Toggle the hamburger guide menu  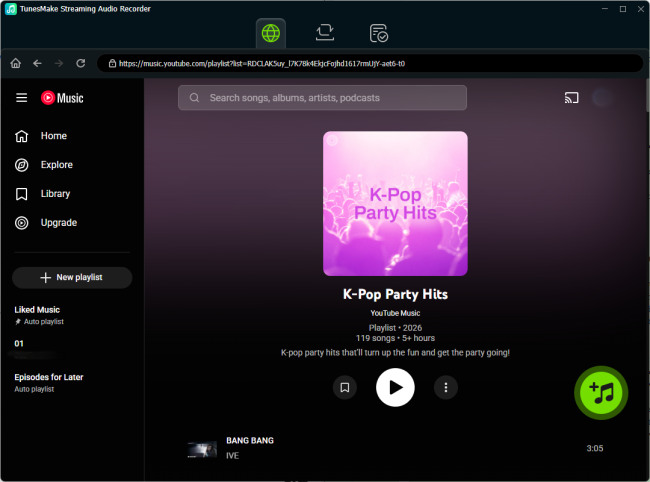click(22, 98)
